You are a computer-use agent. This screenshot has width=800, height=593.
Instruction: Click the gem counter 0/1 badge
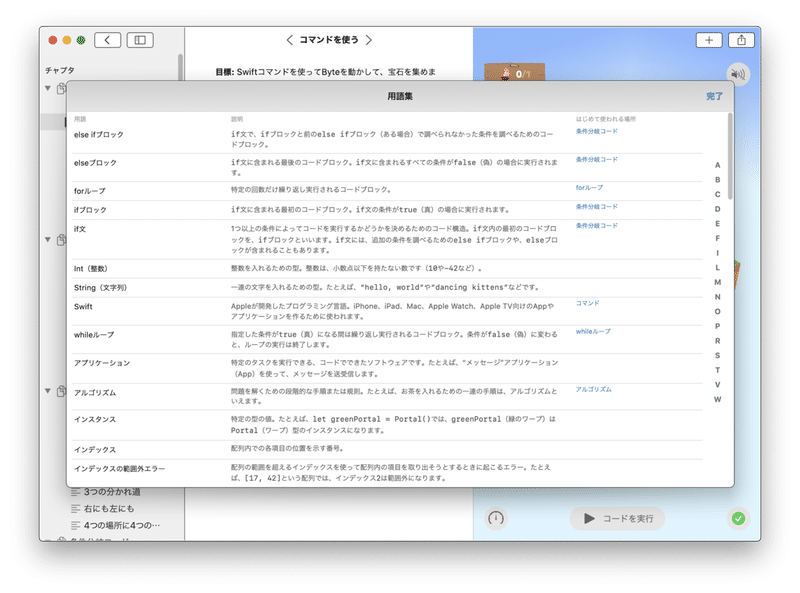(x=514, y=72)
